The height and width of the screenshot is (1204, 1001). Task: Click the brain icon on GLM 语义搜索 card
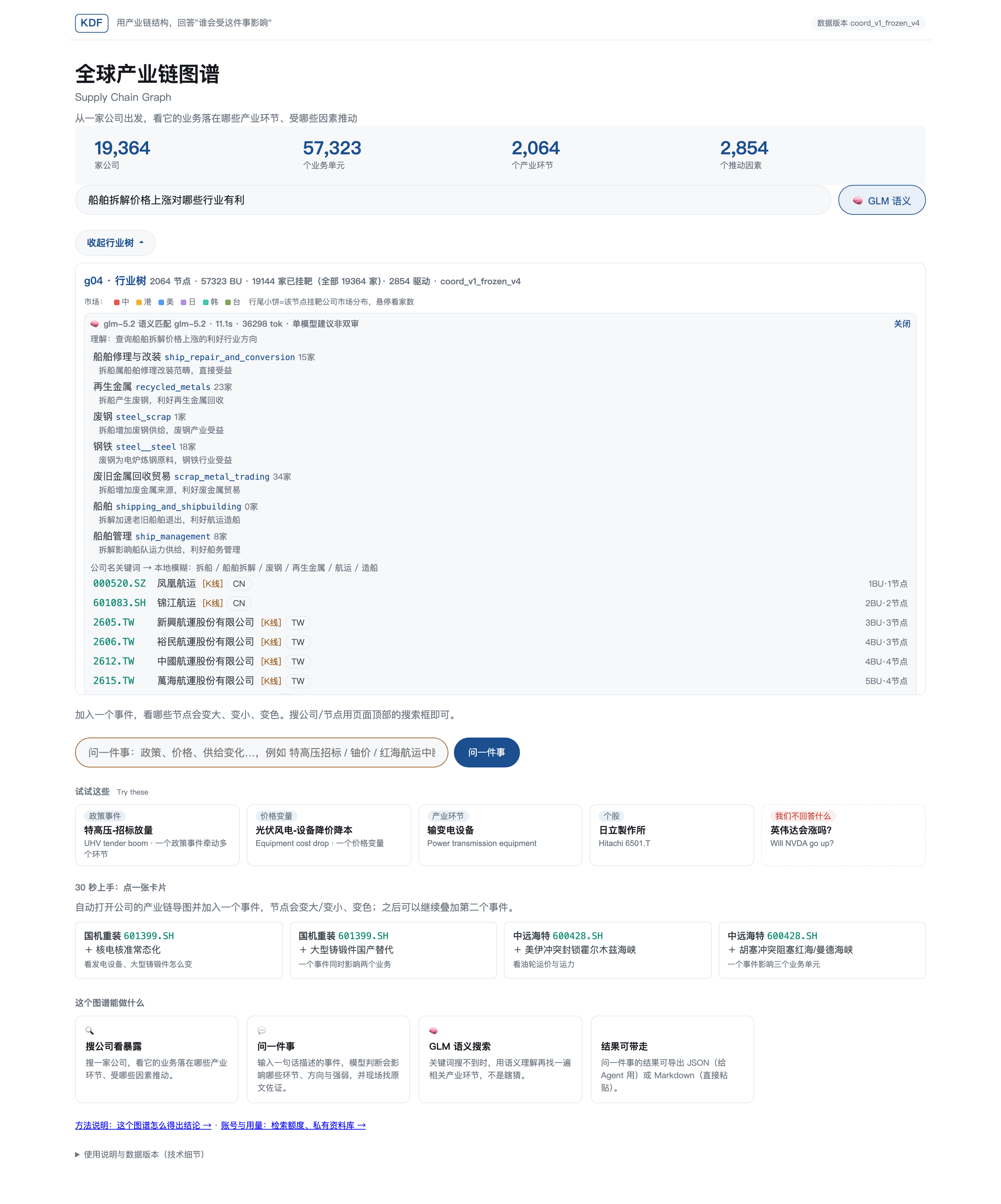(433, 1030)
